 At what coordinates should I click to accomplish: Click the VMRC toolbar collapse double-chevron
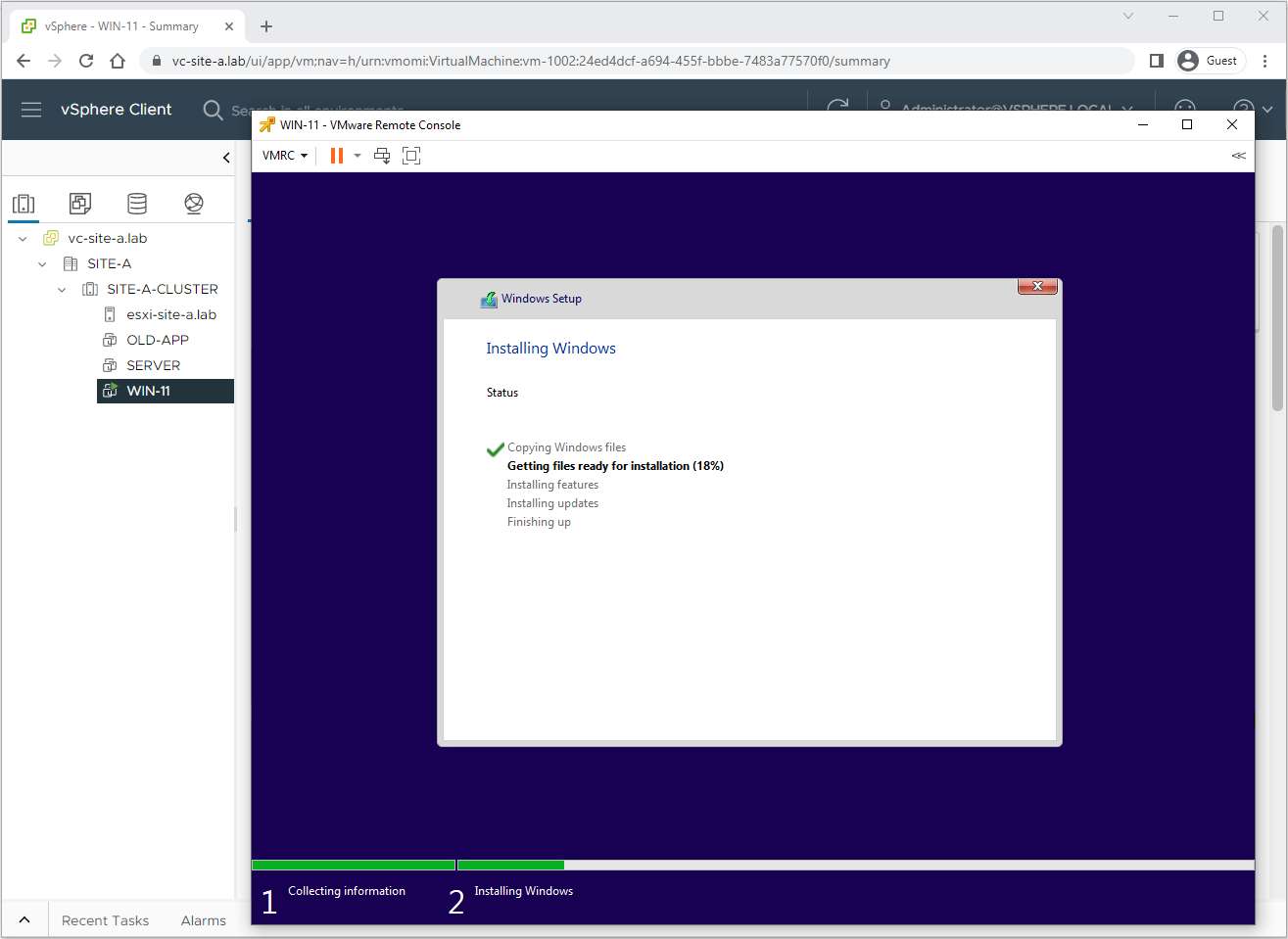tap(1239, 156)
